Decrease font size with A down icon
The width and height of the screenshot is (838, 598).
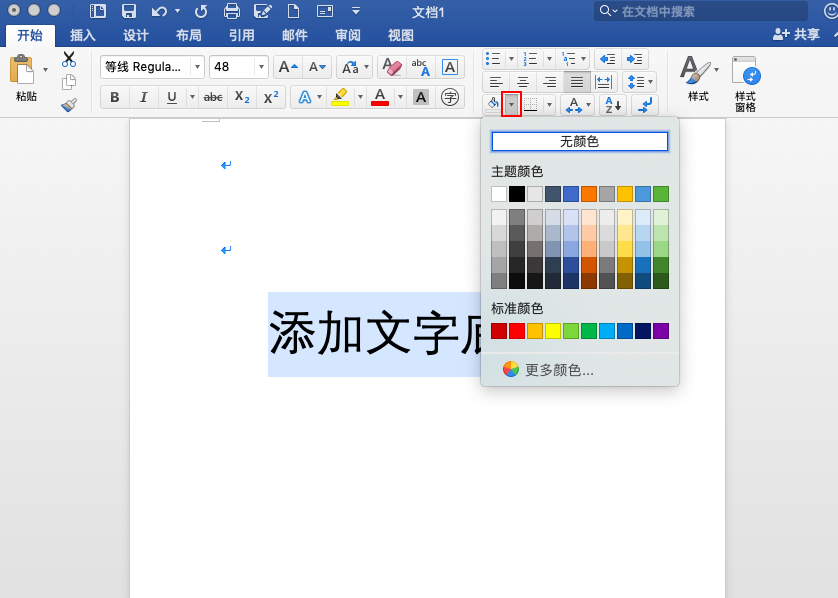(317, 67)
